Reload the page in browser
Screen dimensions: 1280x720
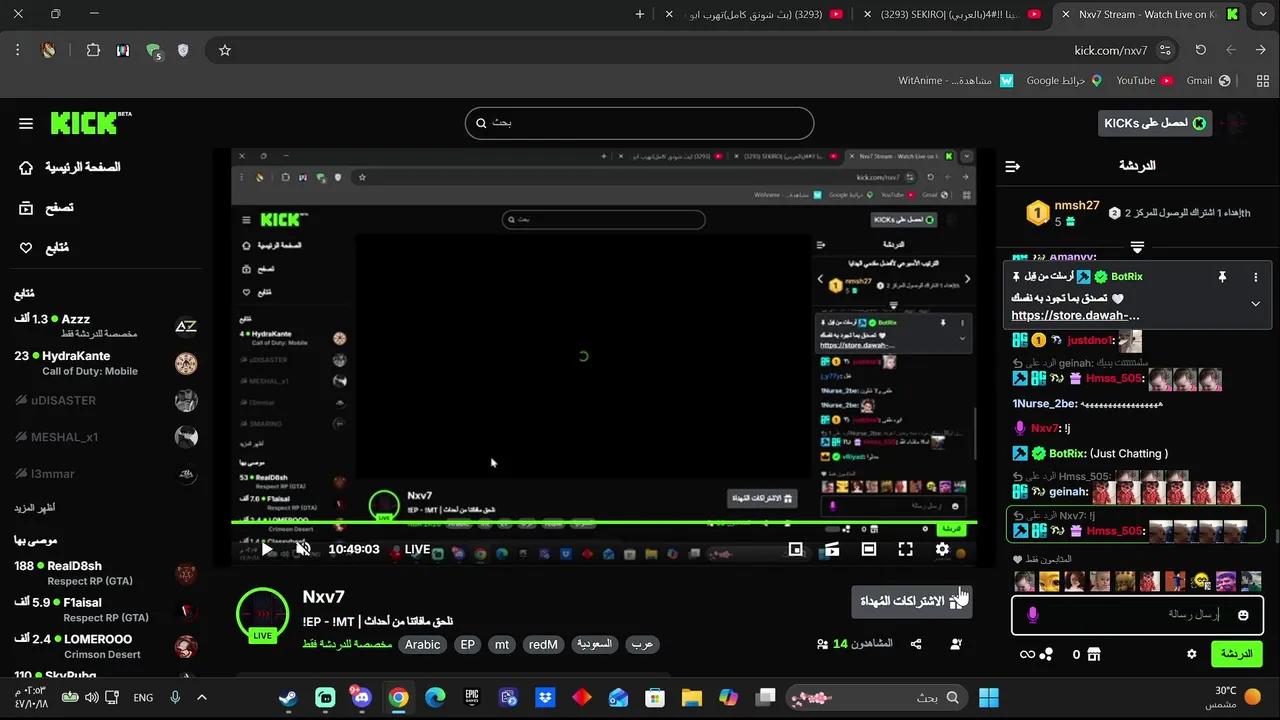tap(1200, 50)
